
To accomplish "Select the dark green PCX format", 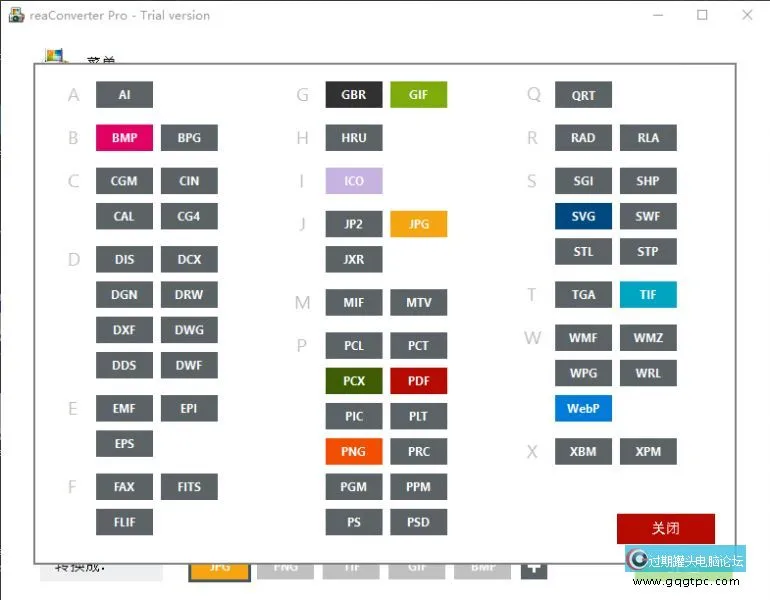I will coord(353,381).
